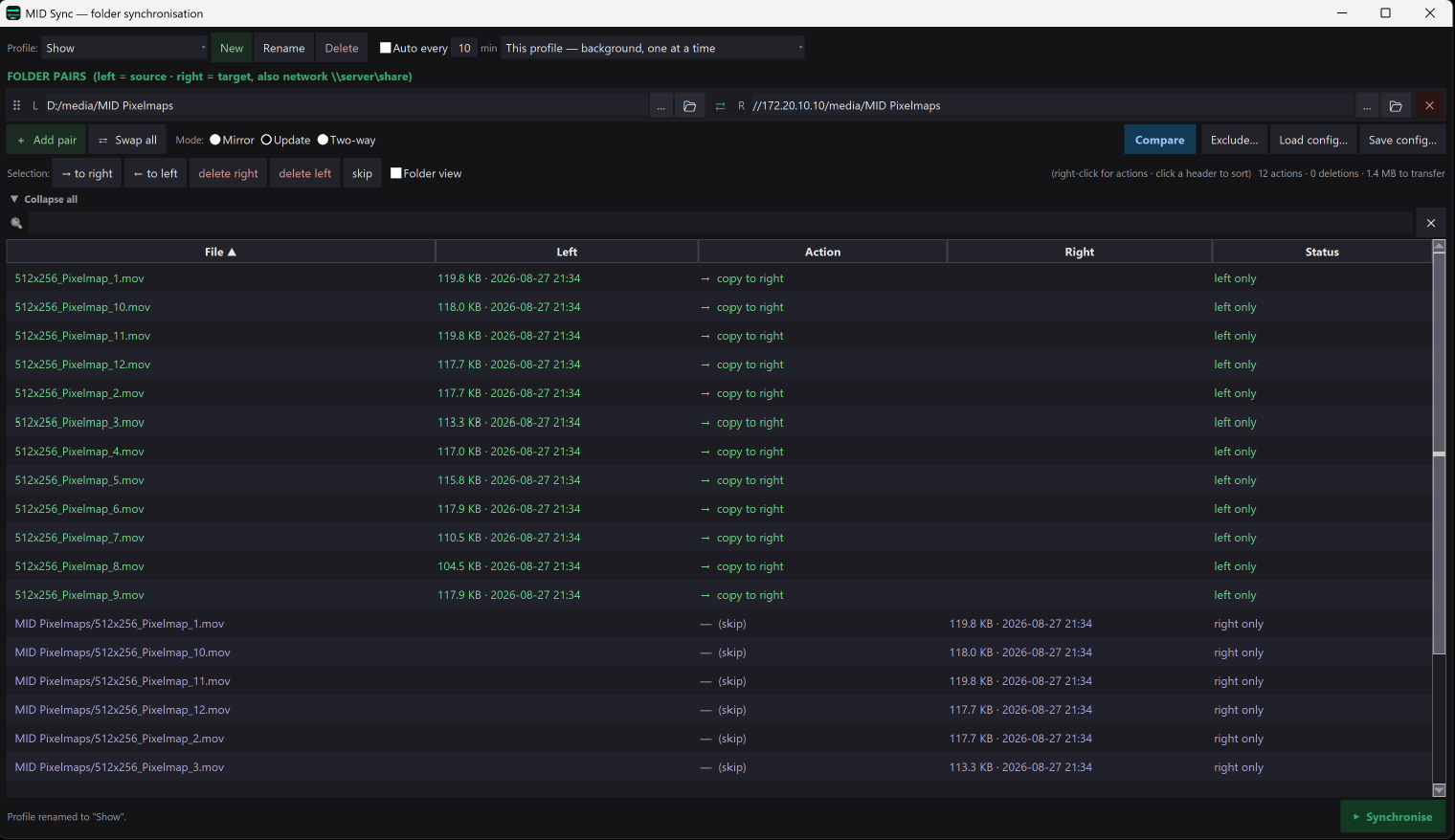Sort by Status column header
The image size is (1455, 840).
1322,252
